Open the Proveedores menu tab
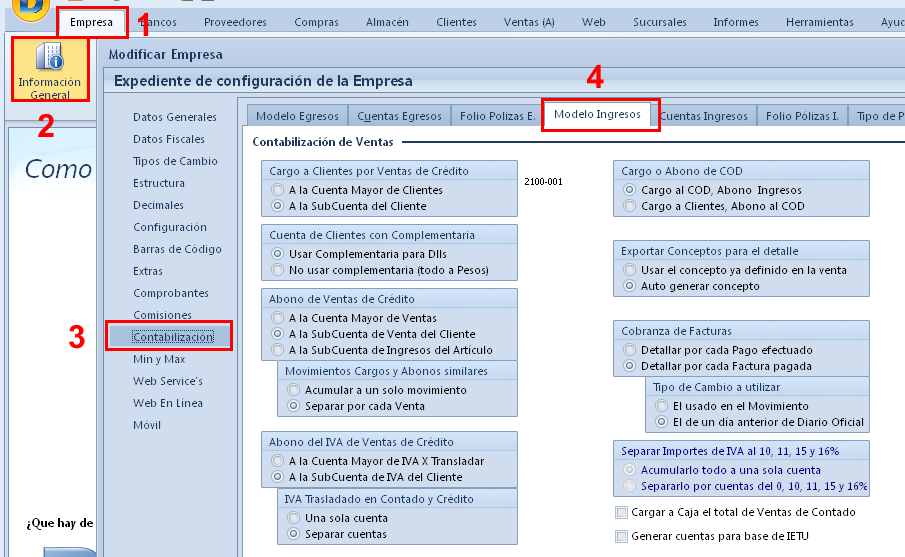 235,22
